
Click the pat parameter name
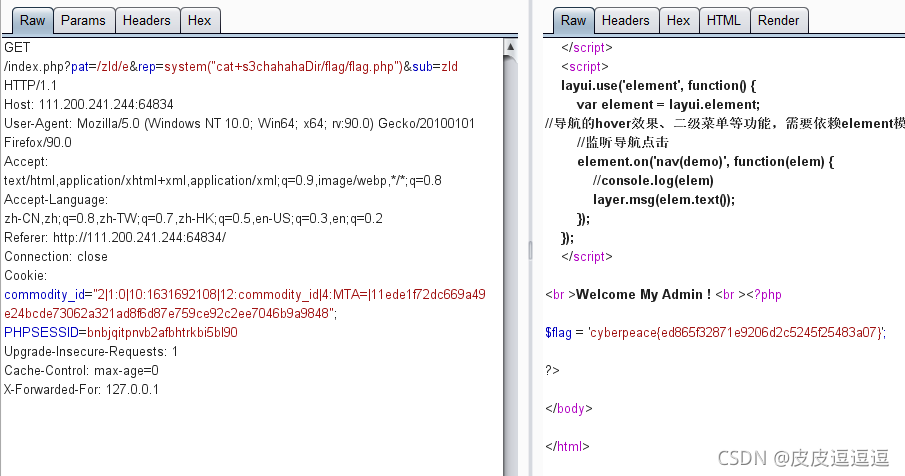coord(80,67)
